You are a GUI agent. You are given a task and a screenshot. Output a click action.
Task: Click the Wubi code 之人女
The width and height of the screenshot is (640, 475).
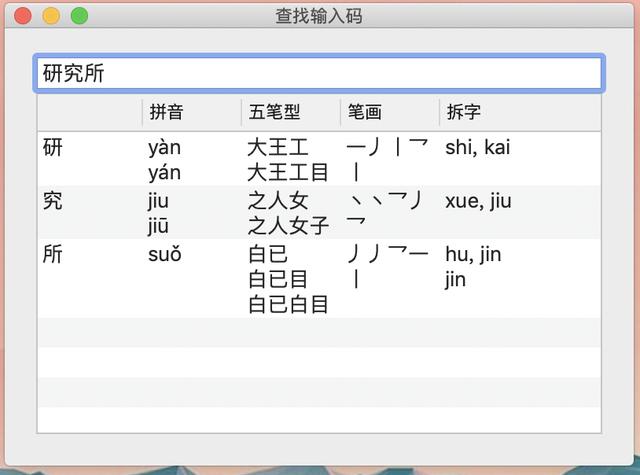pyautogui.click(x=278, y=201)
